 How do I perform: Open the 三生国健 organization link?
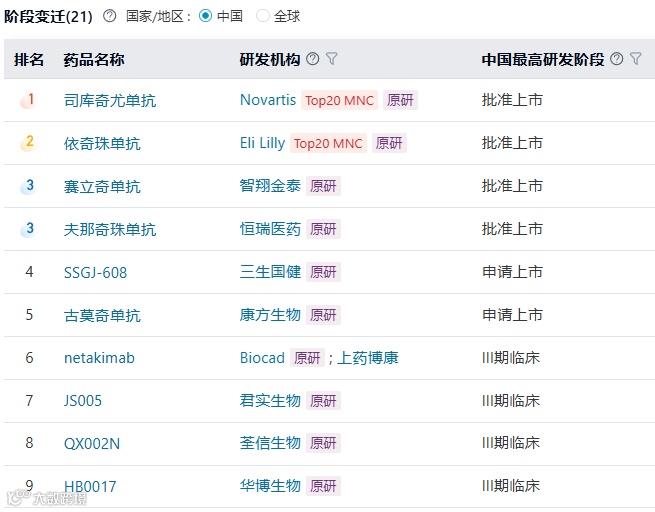tap(270, 272)
